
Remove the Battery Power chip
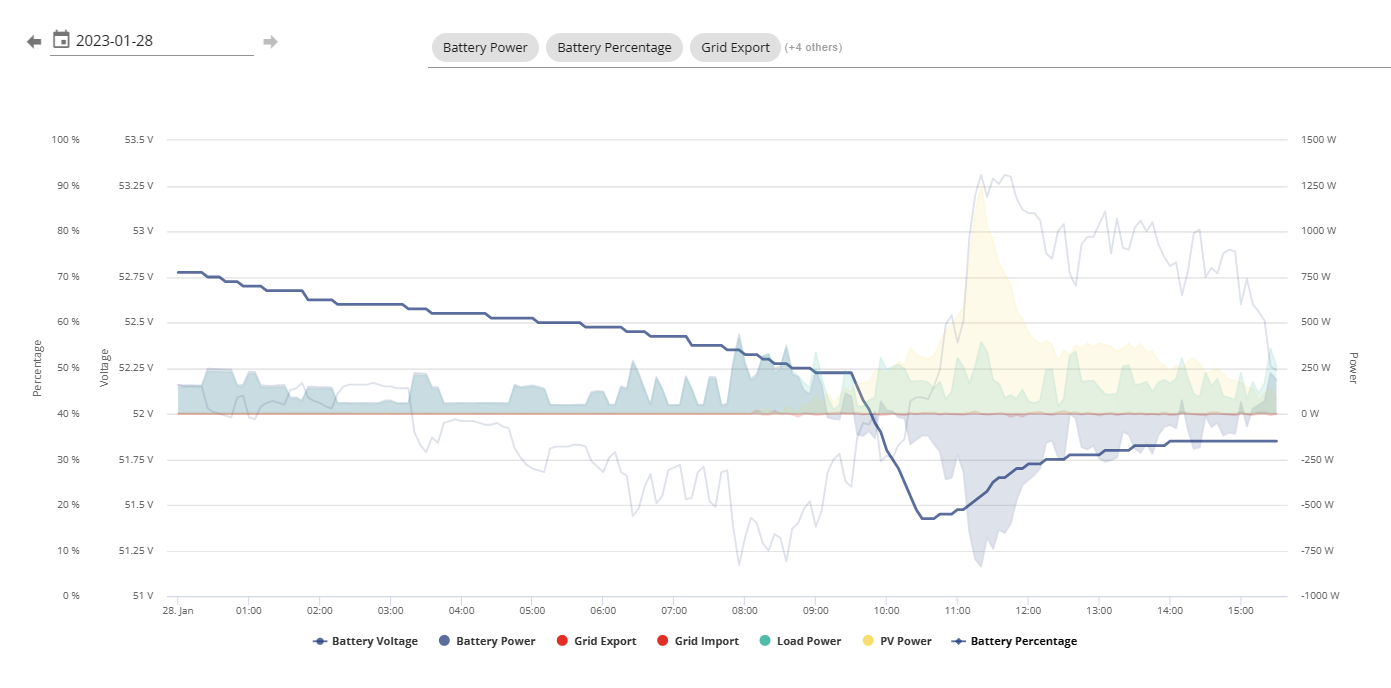point(485,47)
